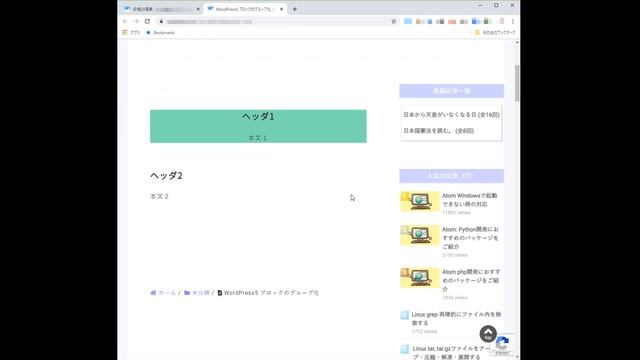Click the browser Back arrow
The image size is (640, 360).
pyautogui.click(x=125, y=21)
